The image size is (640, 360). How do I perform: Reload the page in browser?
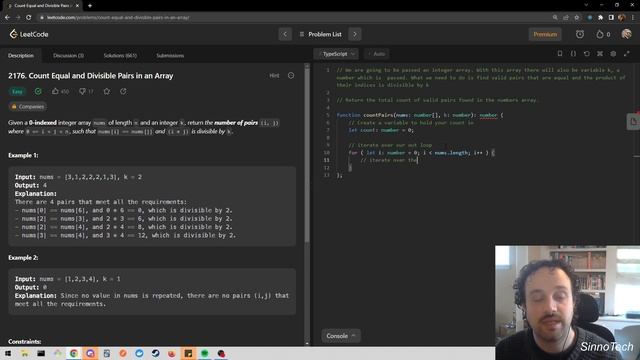[29, 18]
